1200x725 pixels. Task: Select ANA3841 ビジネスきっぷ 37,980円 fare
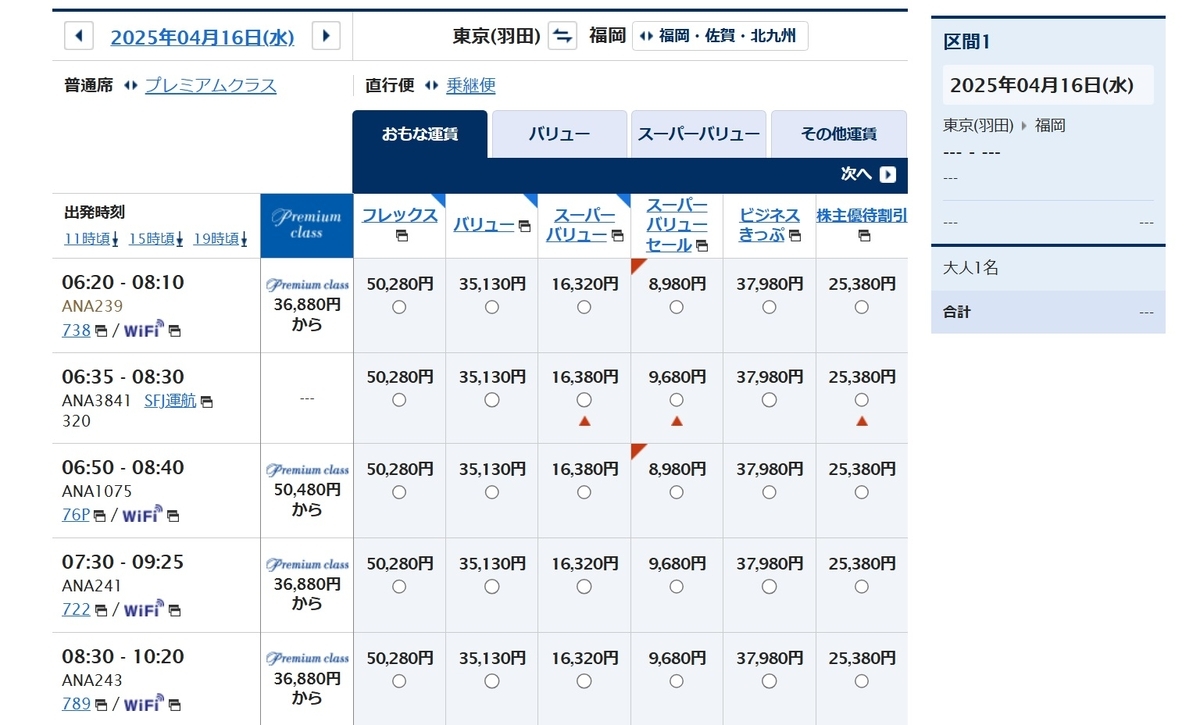769,400
